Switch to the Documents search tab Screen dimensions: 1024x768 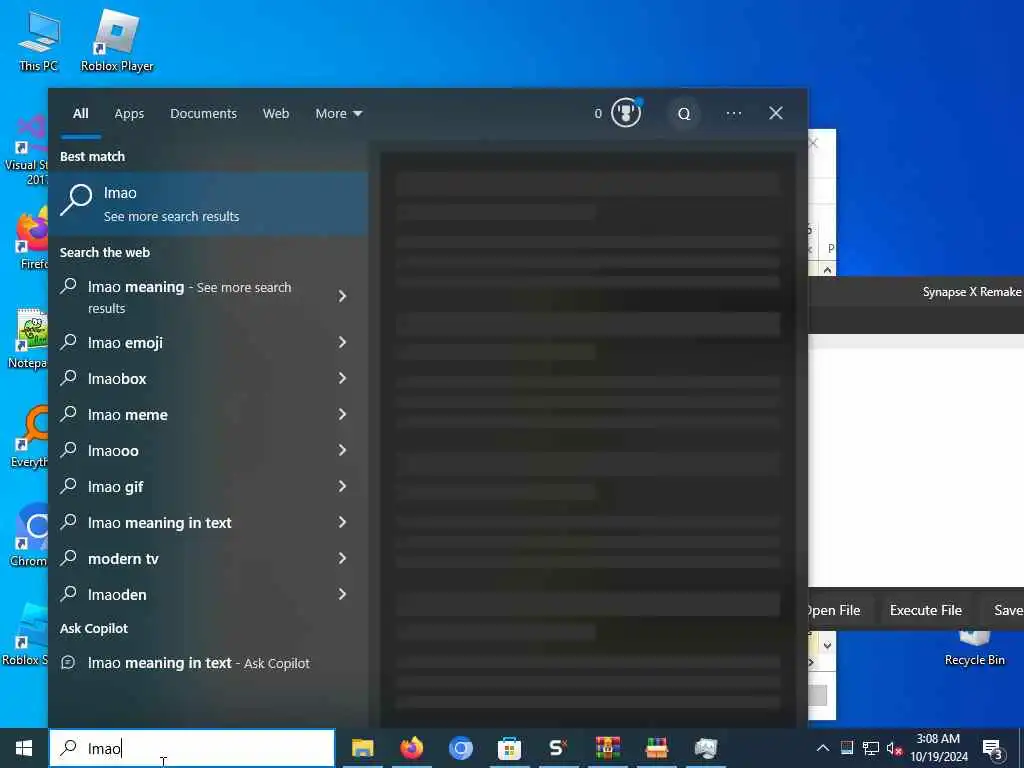tap(203, 114)
